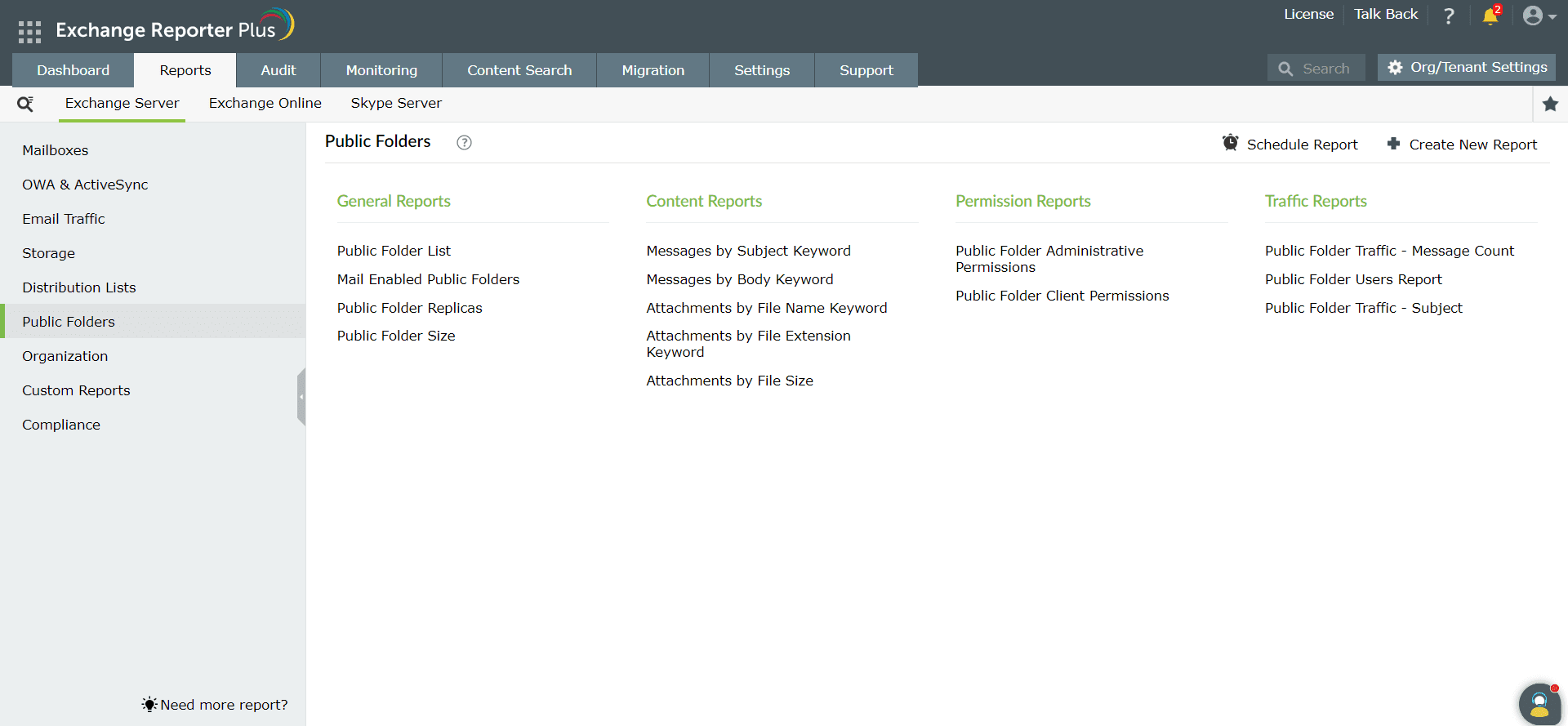The image size is (1568, 726).
Task: Open the help question mark icon
Action: pos(1449,16)
